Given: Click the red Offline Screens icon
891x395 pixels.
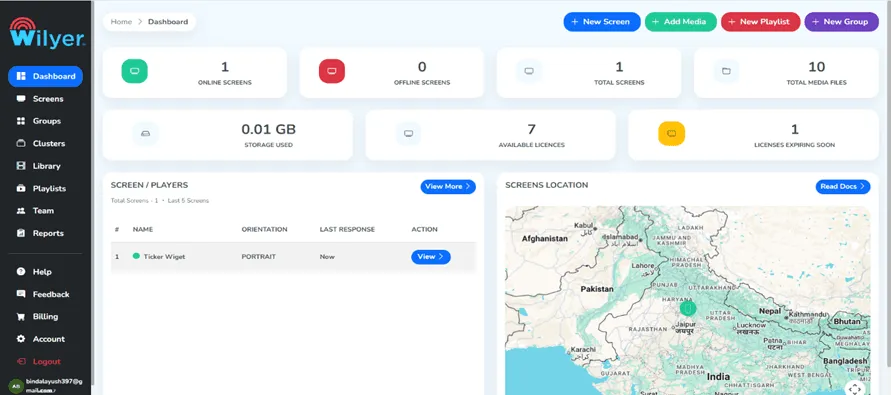Looking at the screenshot, I should (x=332, y=71).
